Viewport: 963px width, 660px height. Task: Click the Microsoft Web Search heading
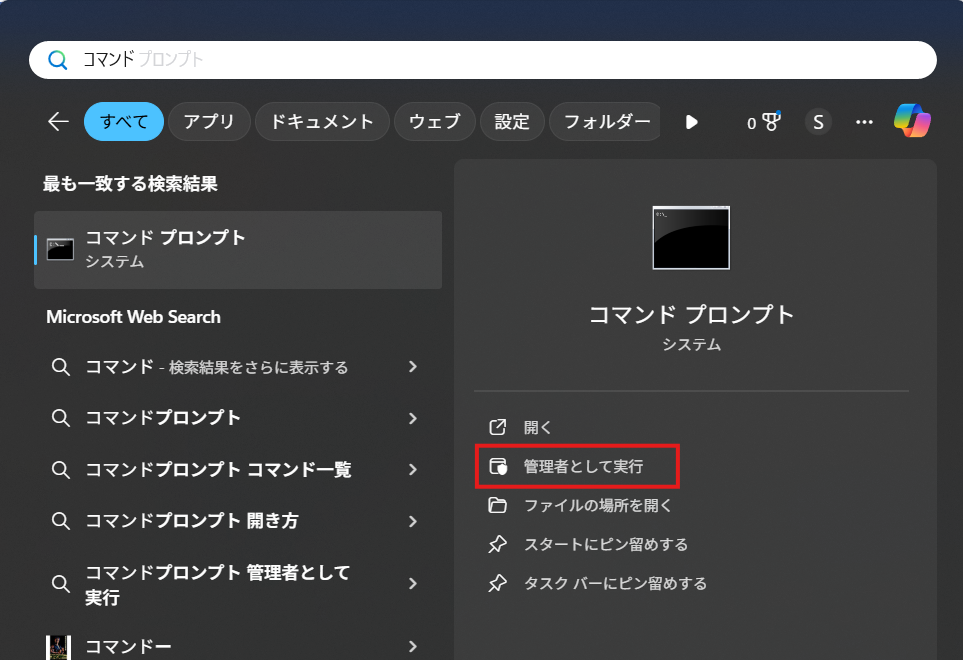tap(133, 317)
